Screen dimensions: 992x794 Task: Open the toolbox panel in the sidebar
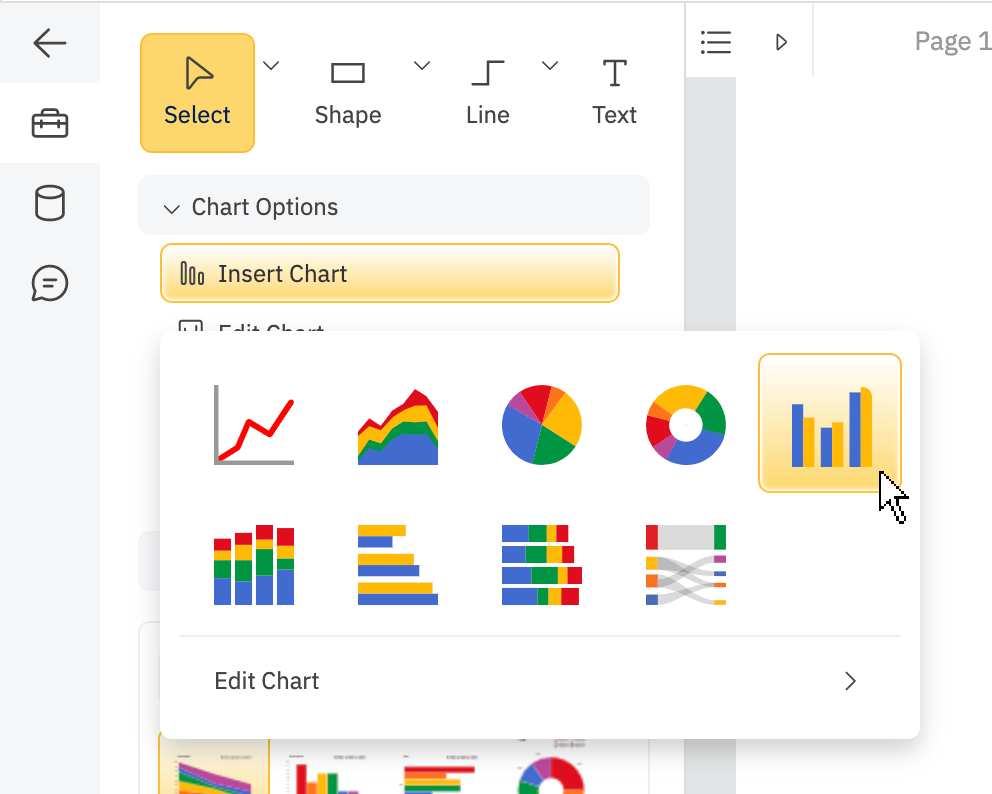49,123
